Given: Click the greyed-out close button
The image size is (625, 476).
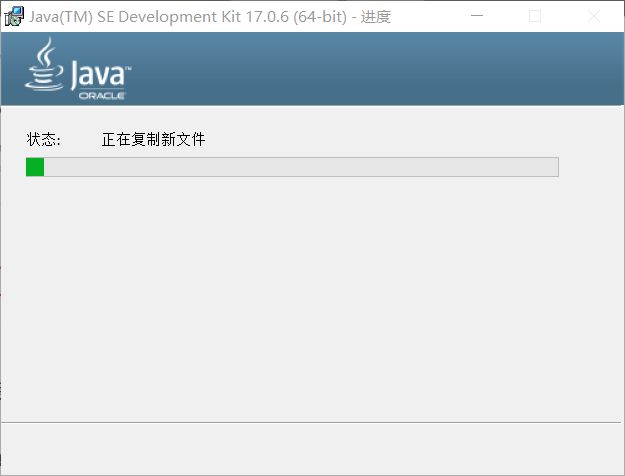Looking at the screenshot, I should point(594,16).
